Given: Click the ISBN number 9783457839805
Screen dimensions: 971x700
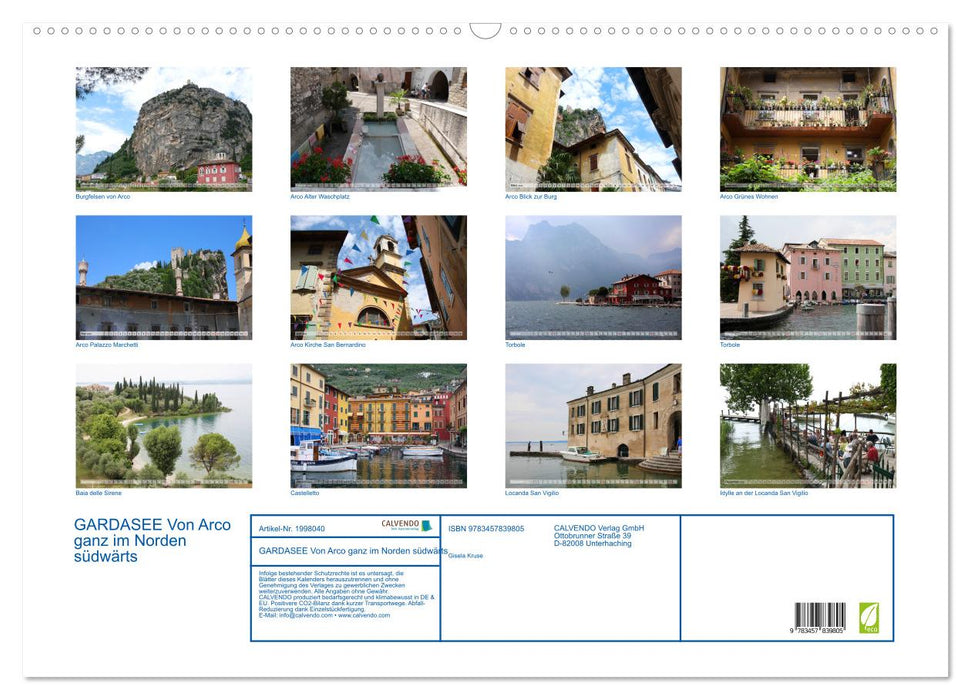Looking at the screenshot, I should 487,528.
